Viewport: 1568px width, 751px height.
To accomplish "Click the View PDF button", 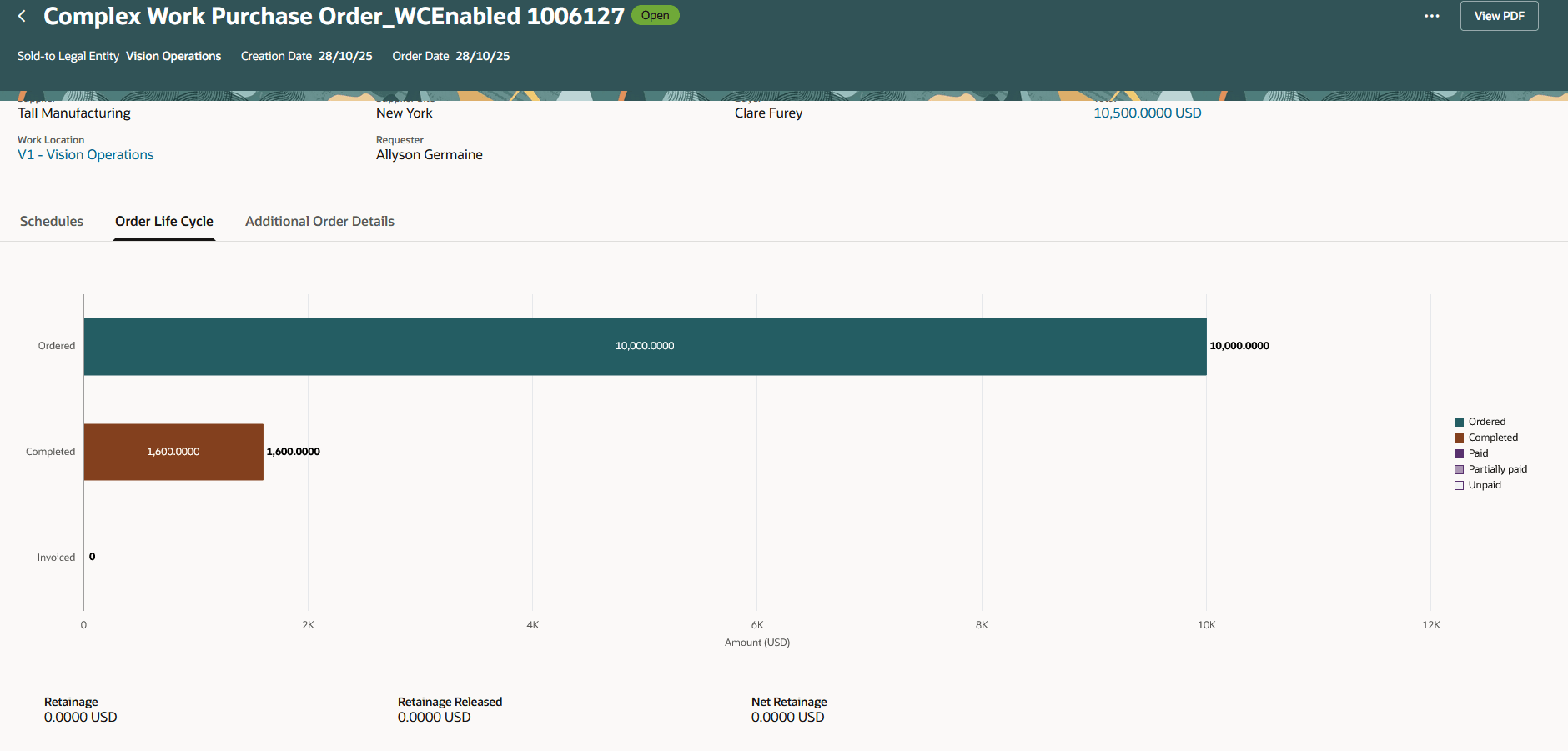I will click(x=1499, y=15).
